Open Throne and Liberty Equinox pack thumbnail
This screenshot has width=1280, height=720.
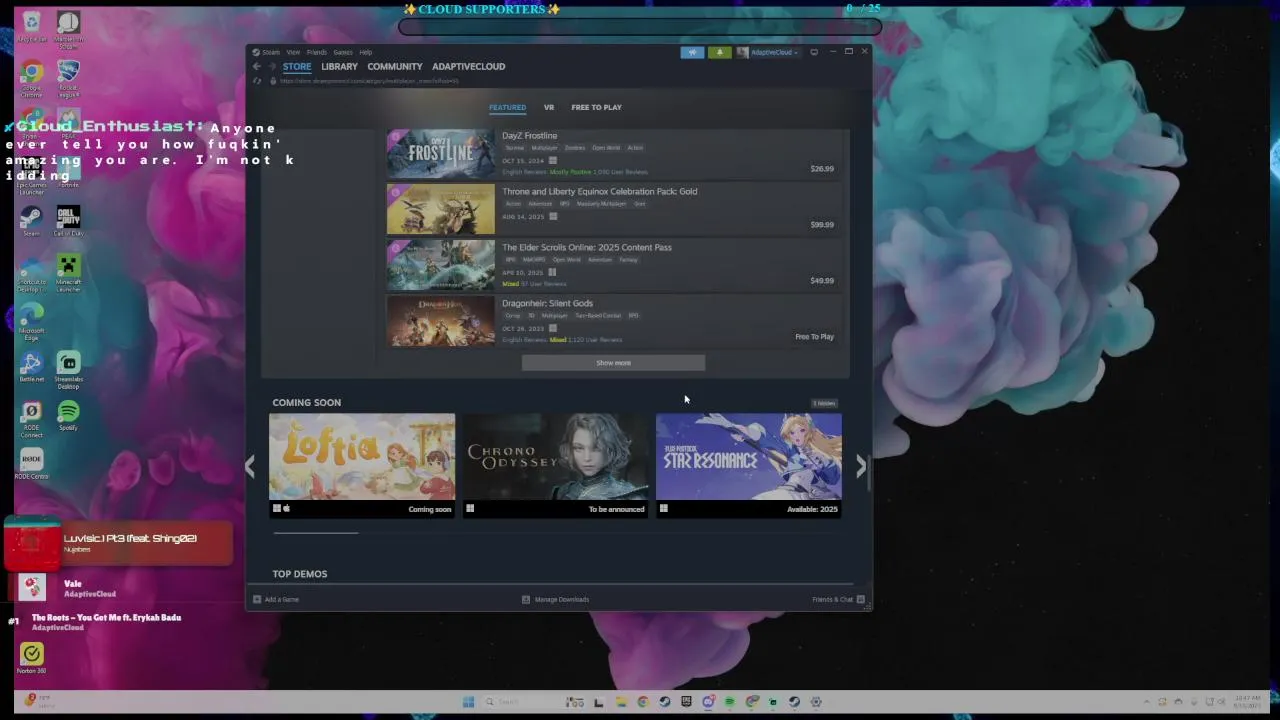click(x=441, y=209)
